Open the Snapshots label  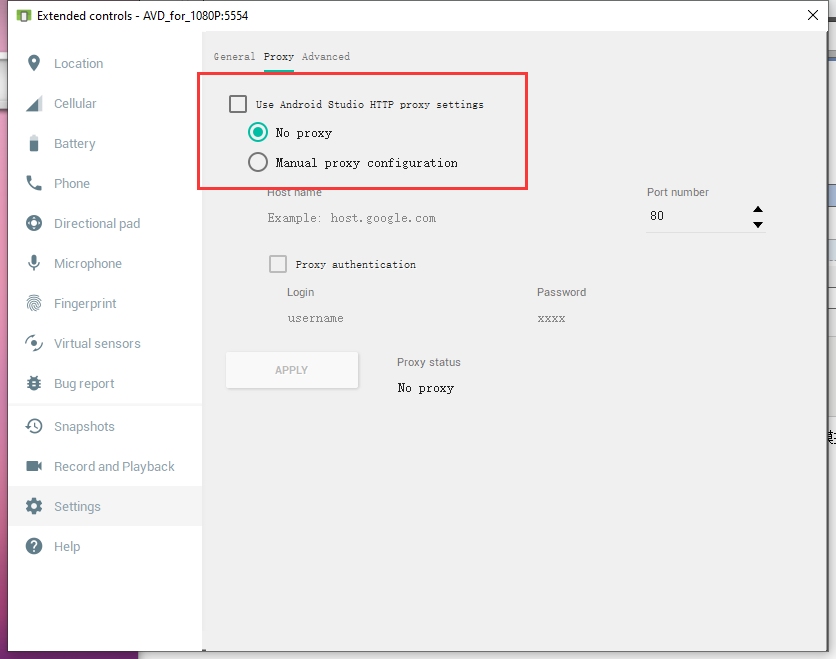[x=84, y=427]
